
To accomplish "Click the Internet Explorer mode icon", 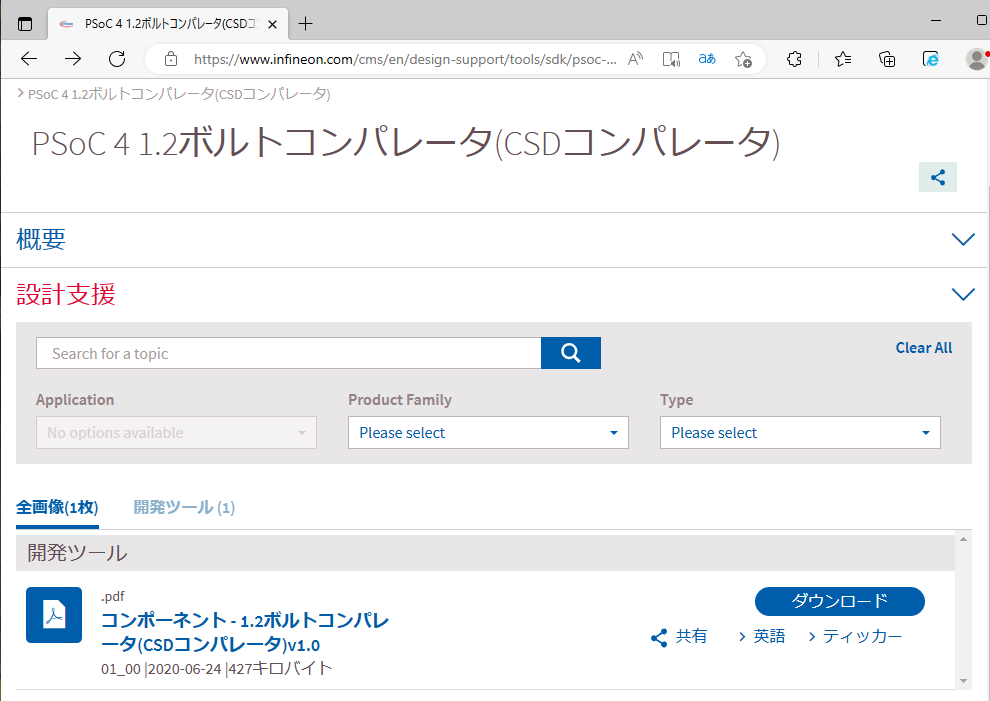I will pos(931,59).
